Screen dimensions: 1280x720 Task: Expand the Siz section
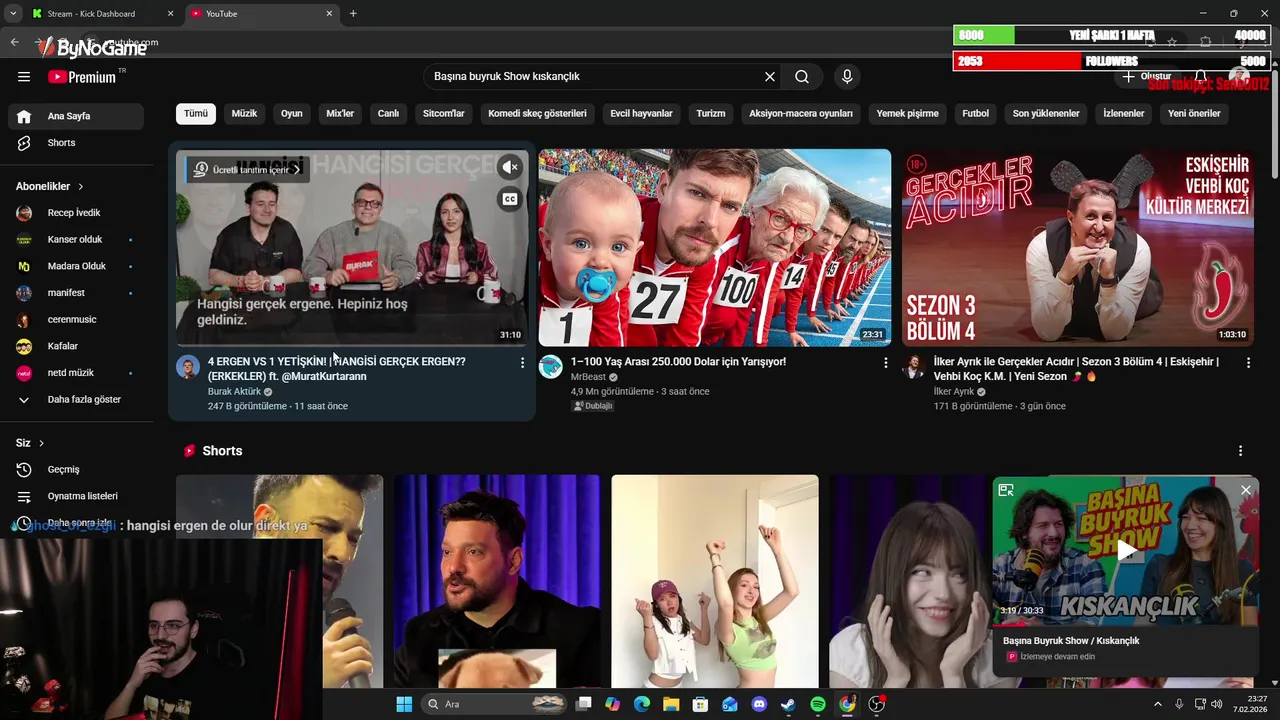30,443
